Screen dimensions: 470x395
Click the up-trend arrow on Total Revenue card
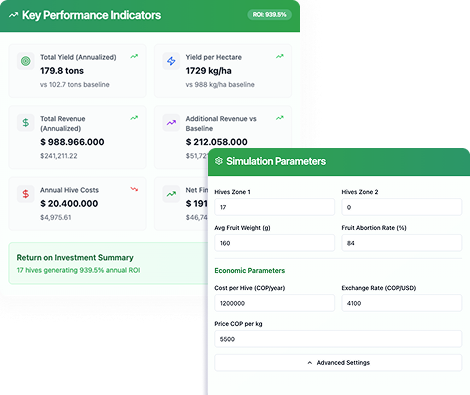coord(134,118)
